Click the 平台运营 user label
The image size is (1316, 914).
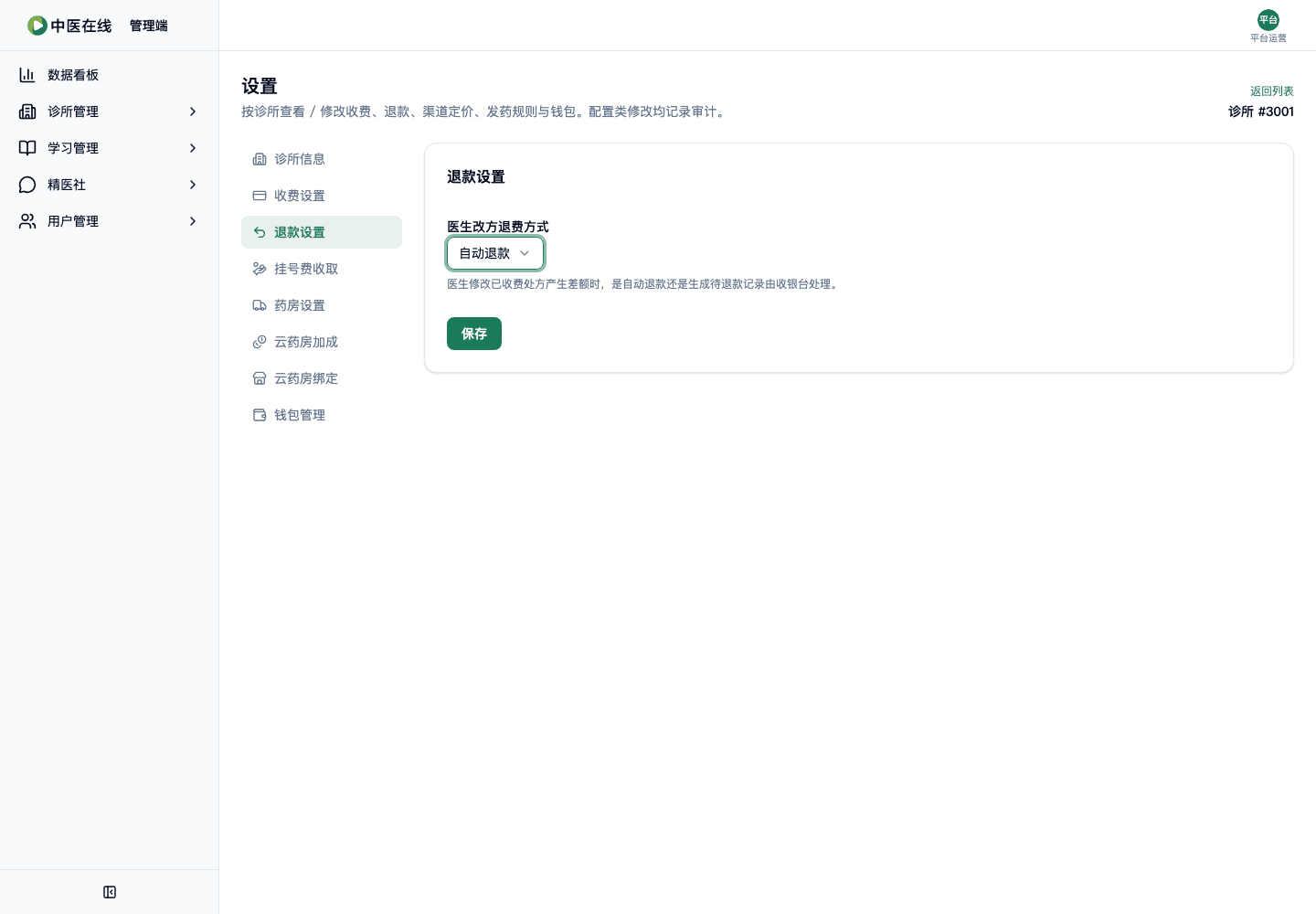coord(1268,38)
